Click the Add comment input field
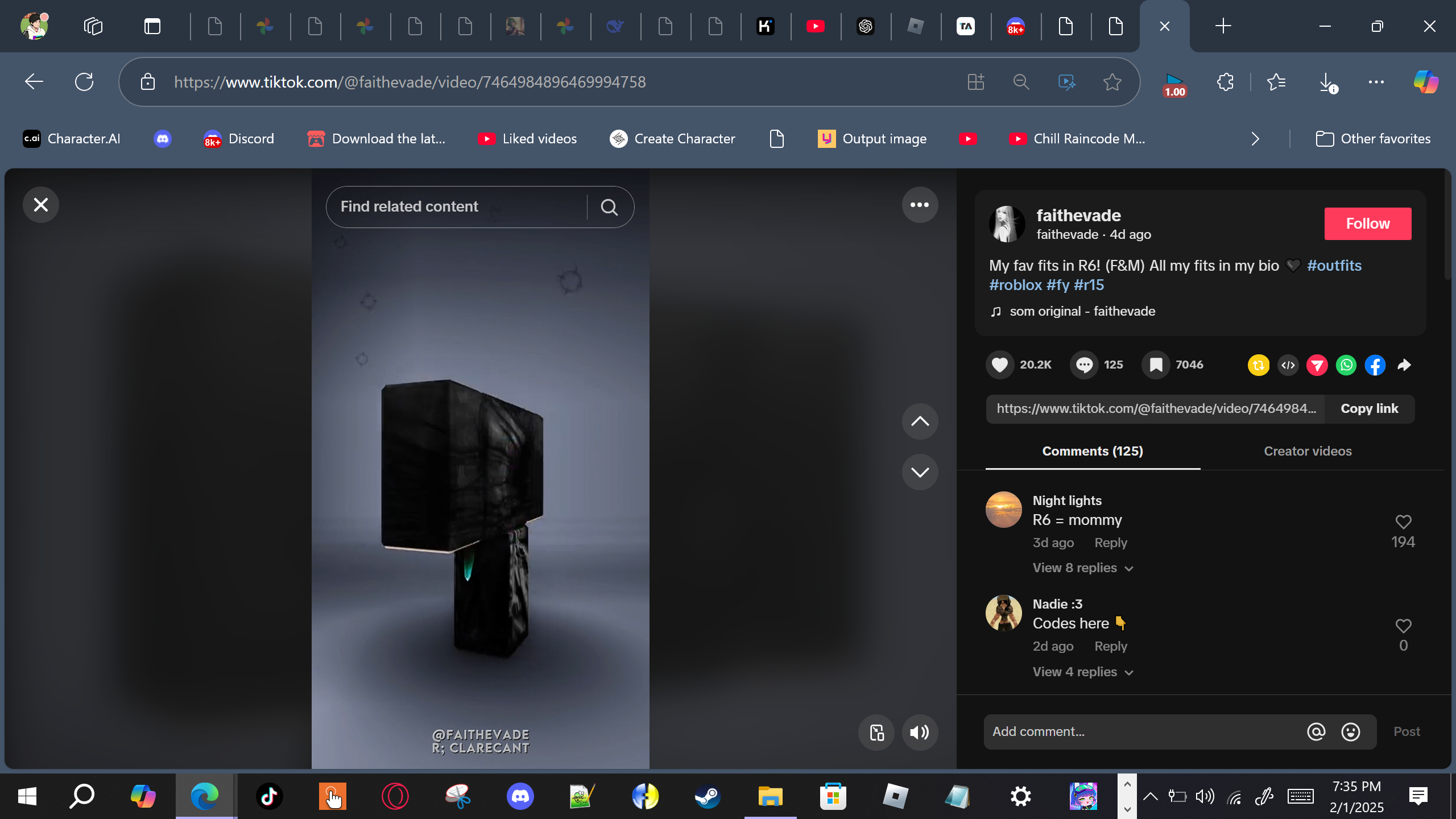Screen dimensions: 1456x819 1143,731
